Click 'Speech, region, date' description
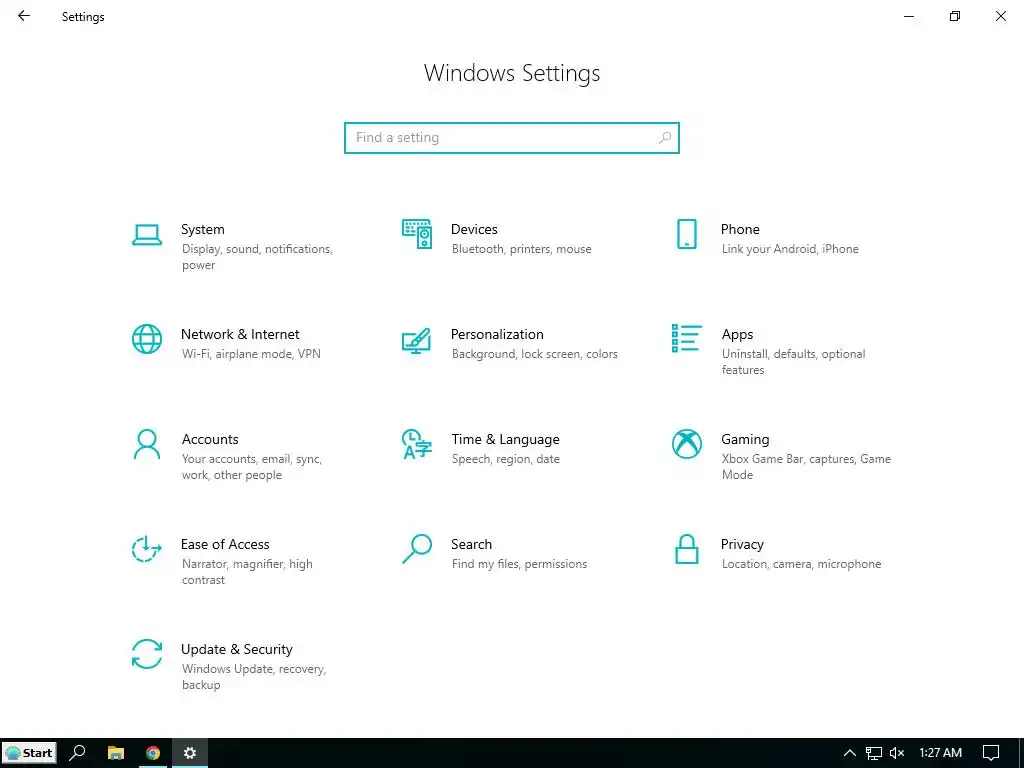 coord(505,459)
